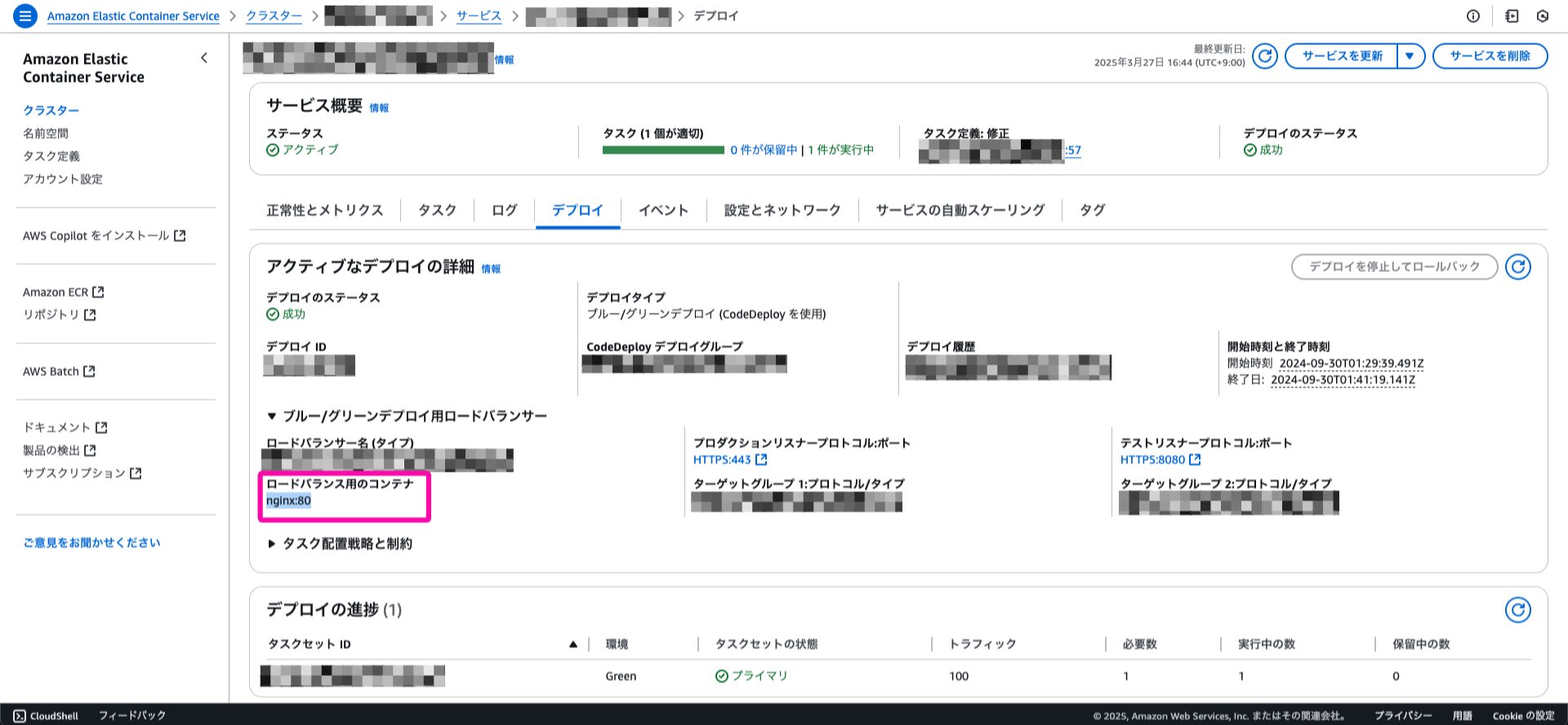This screenshot has width=1568, height=725.
Task: Open クラスター in the side navigation
Action: point(51,110)
